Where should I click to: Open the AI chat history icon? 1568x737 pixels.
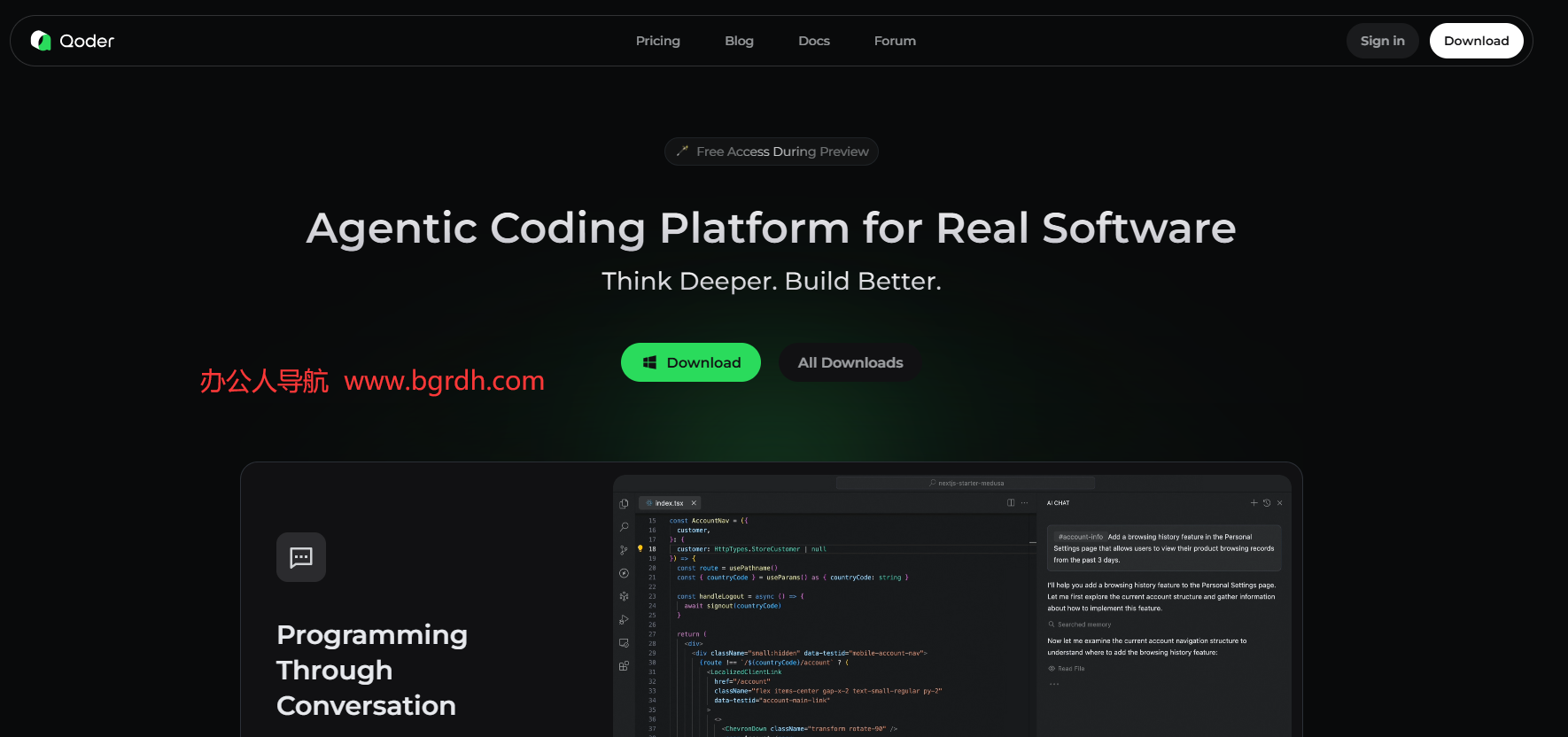pos(1267,503)
